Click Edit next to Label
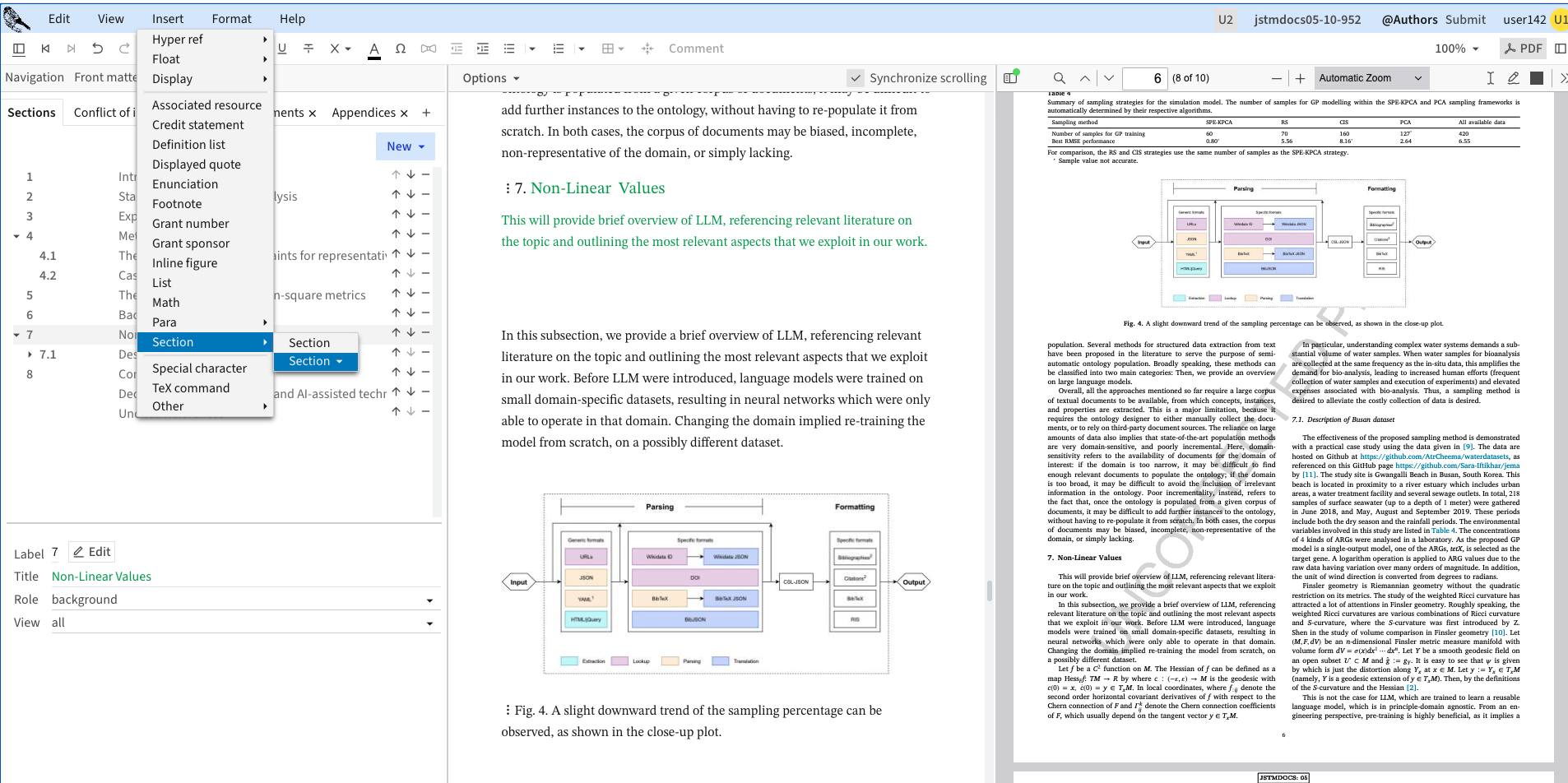This screenshot has height=783, width=1568. pyautogui.click(x=92, y=552)
